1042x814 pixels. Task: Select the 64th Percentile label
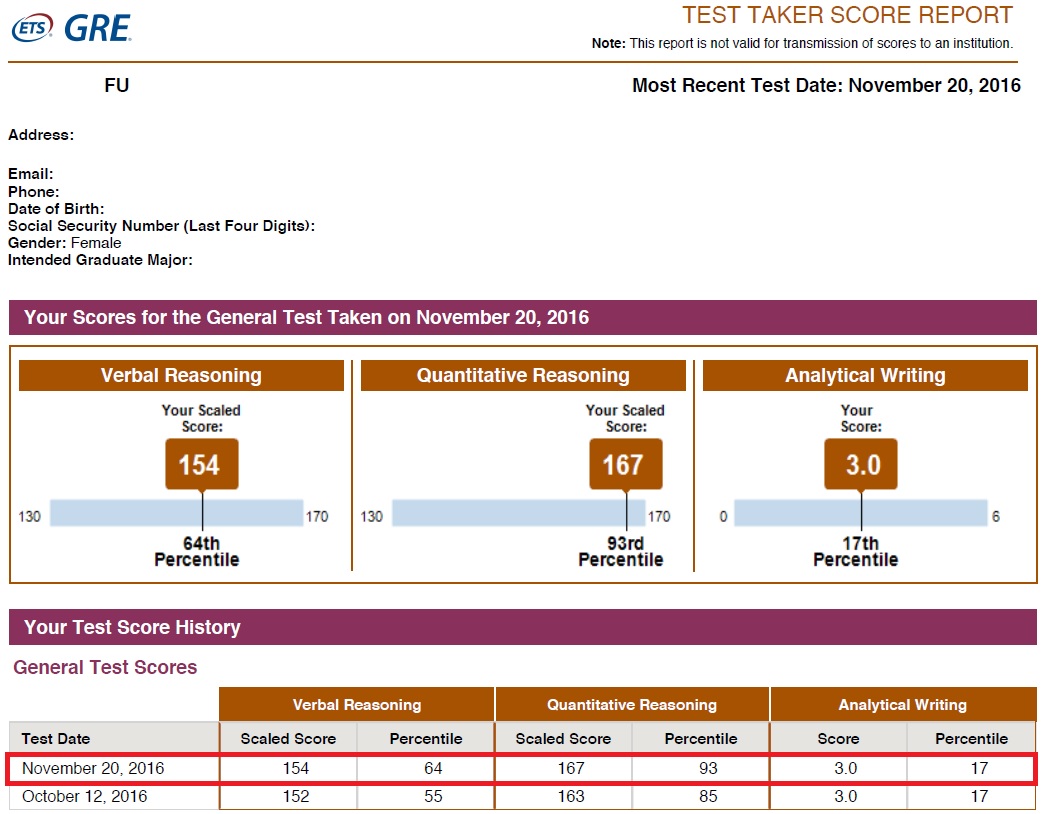point(197,552)
